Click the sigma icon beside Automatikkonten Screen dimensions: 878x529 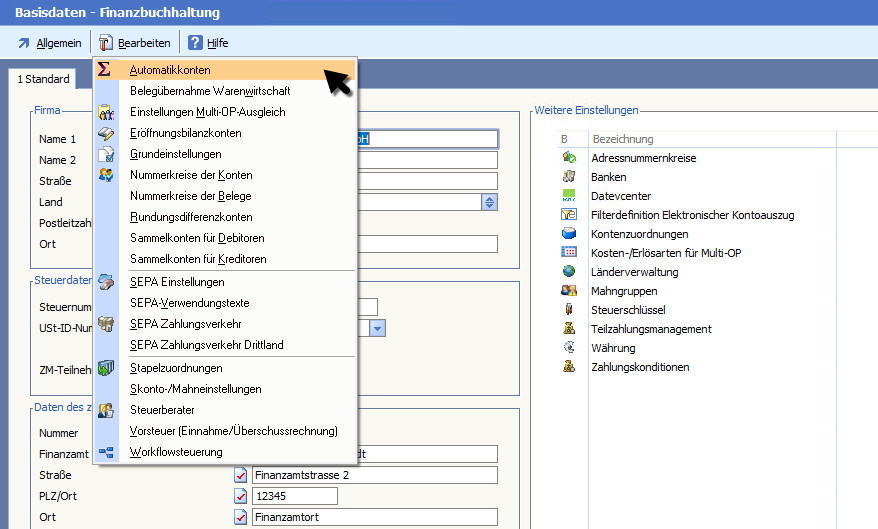(105, 70)
